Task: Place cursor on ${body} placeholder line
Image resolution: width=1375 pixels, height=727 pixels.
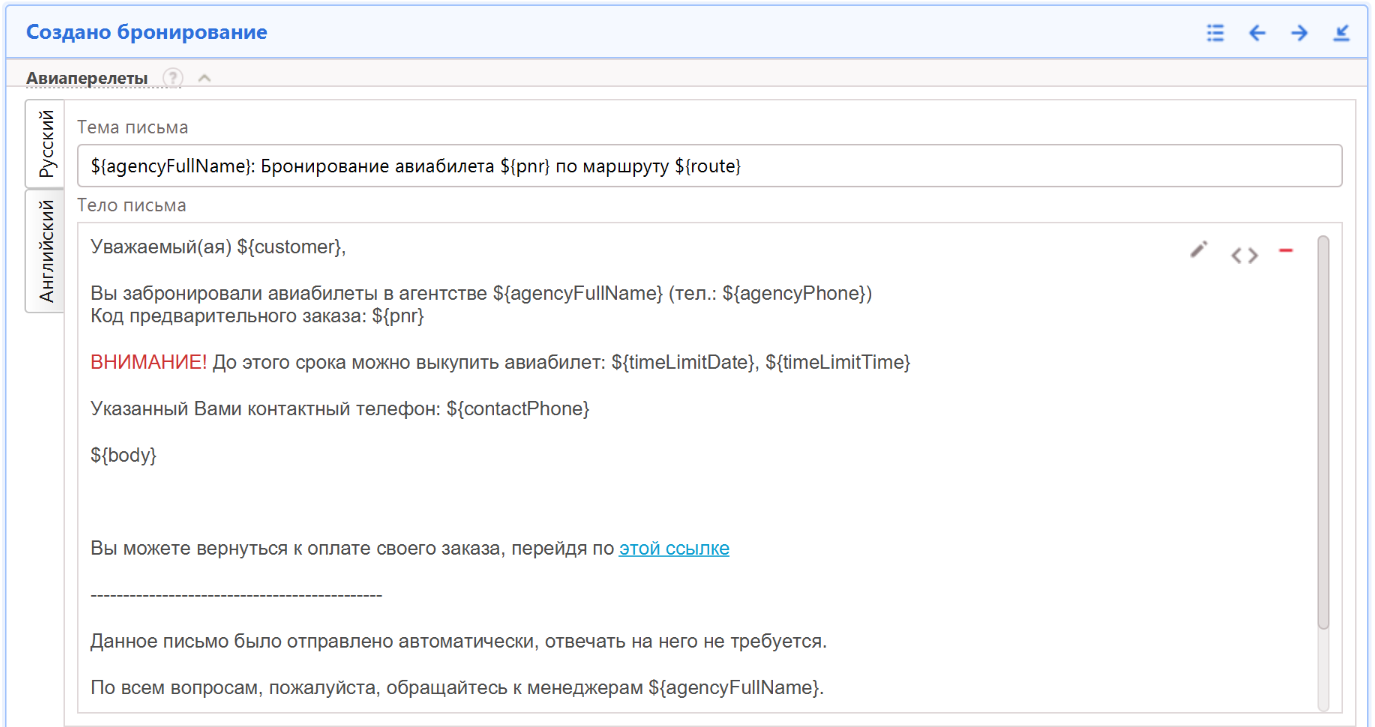Action: 124,455
